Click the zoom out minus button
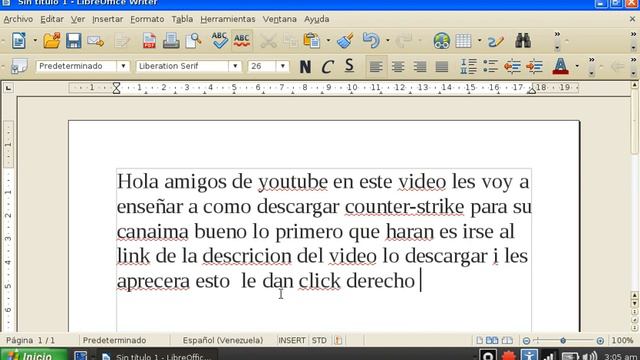 527,340
